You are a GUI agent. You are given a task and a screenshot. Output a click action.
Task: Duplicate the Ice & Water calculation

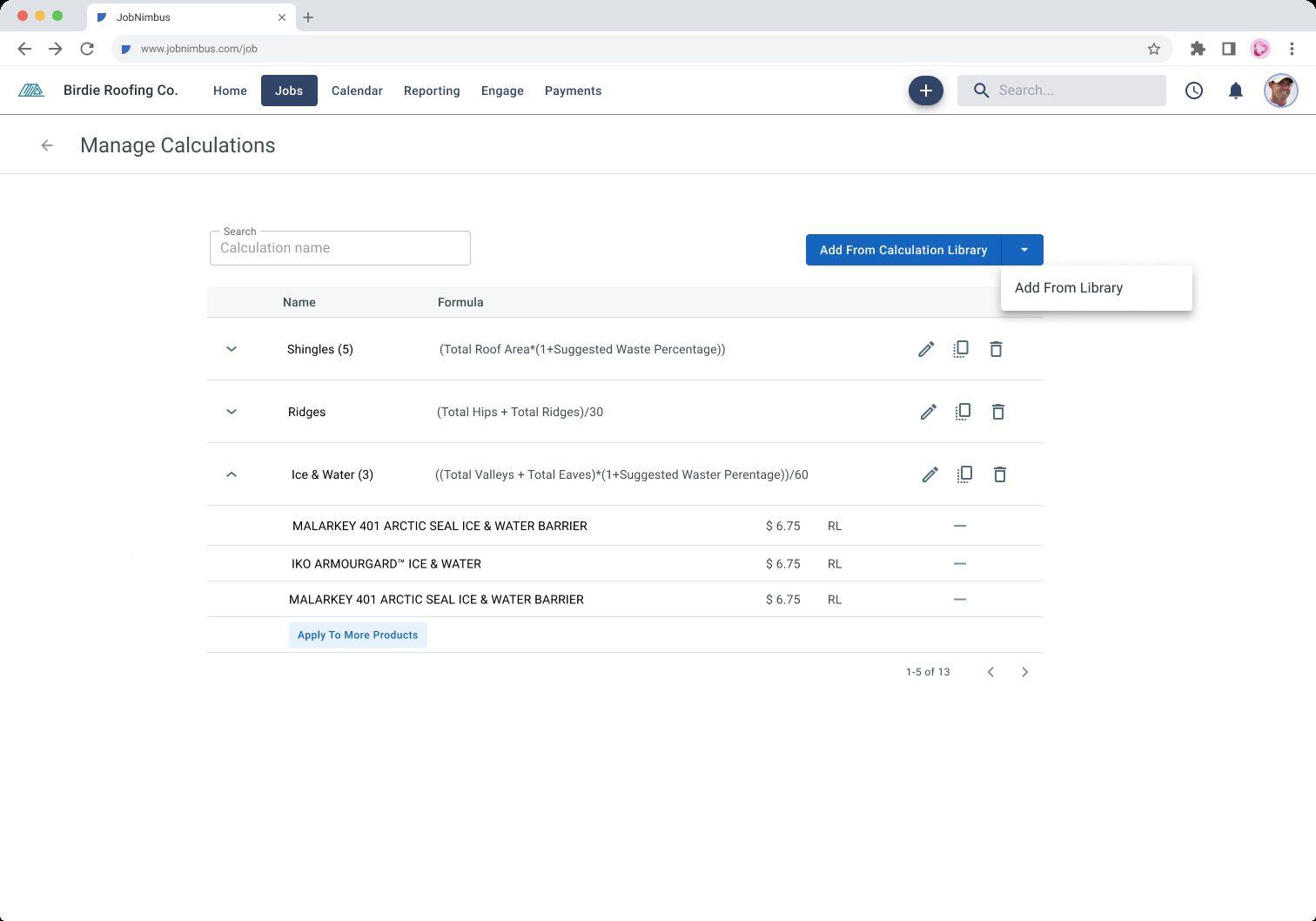pos(964,474)
